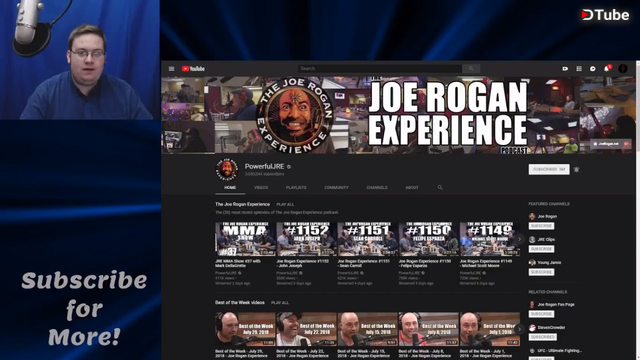Switch to the Home tab
The width and height of the screenshot is (640, 360).
pos(230,187)
